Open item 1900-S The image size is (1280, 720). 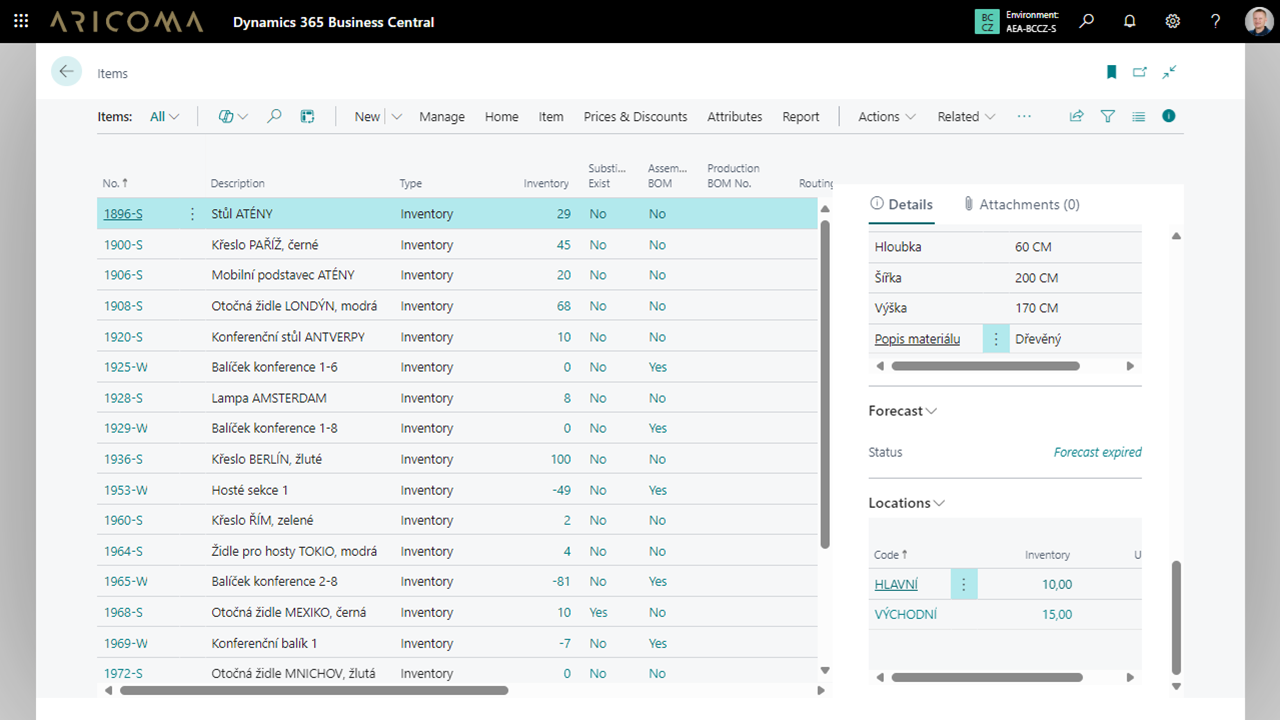123,245
